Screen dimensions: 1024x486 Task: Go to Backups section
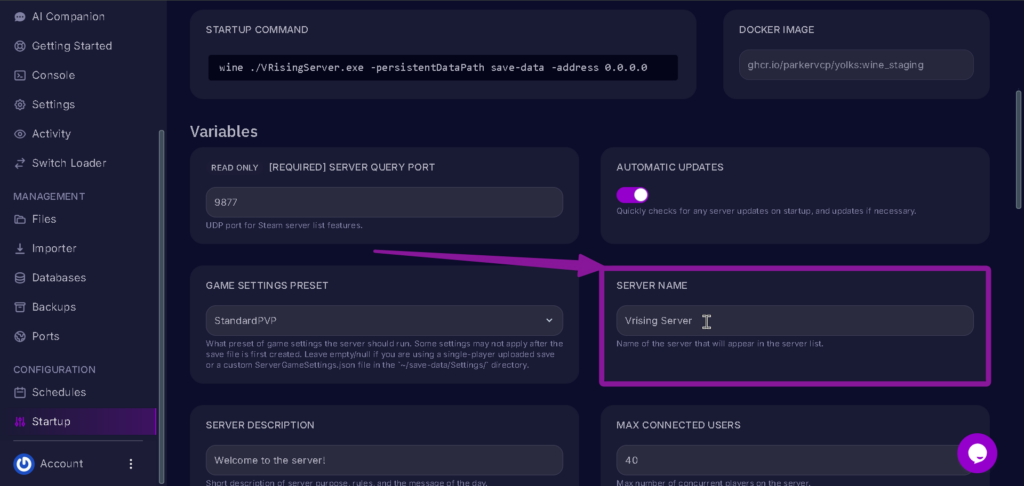[x=54, y=307]
